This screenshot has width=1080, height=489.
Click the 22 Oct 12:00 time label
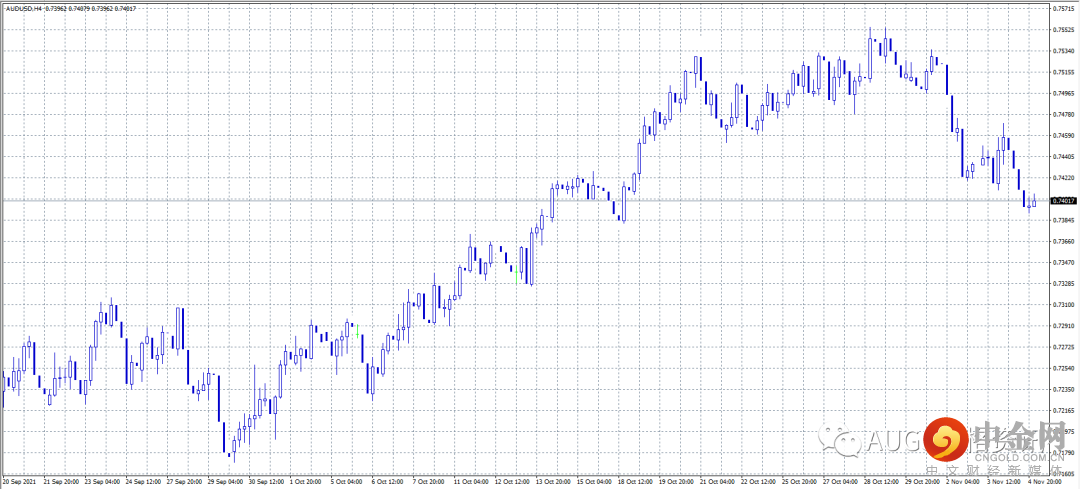pos(760,481)
